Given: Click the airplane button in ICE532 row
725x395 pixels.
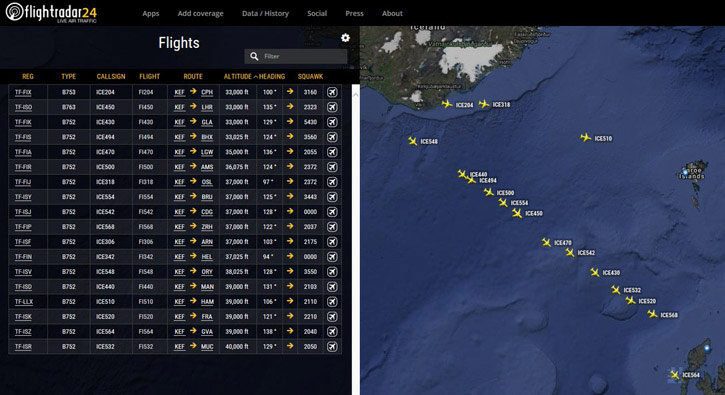Looking at the screenshot, I should click(332, 346).
